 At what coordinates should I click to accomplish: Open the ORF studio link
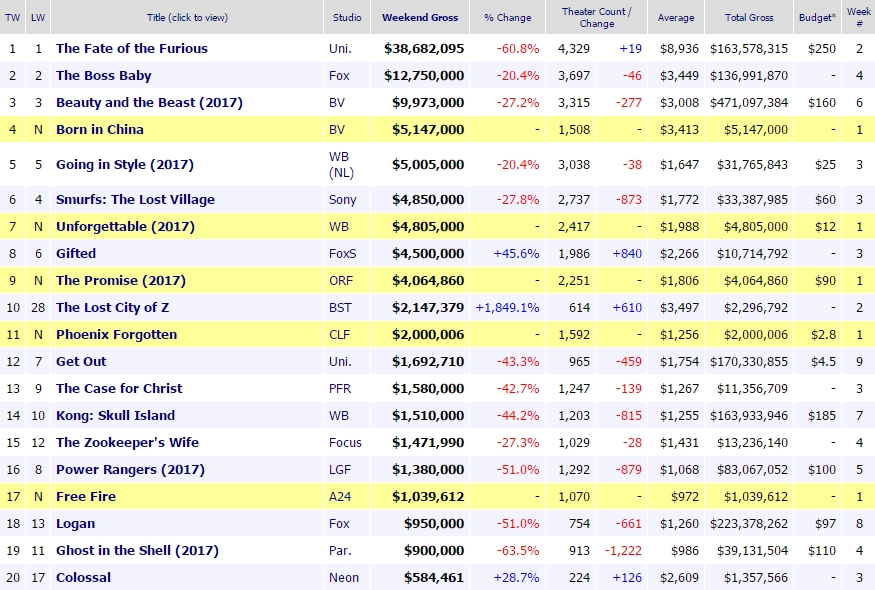(x=341, y=280)
